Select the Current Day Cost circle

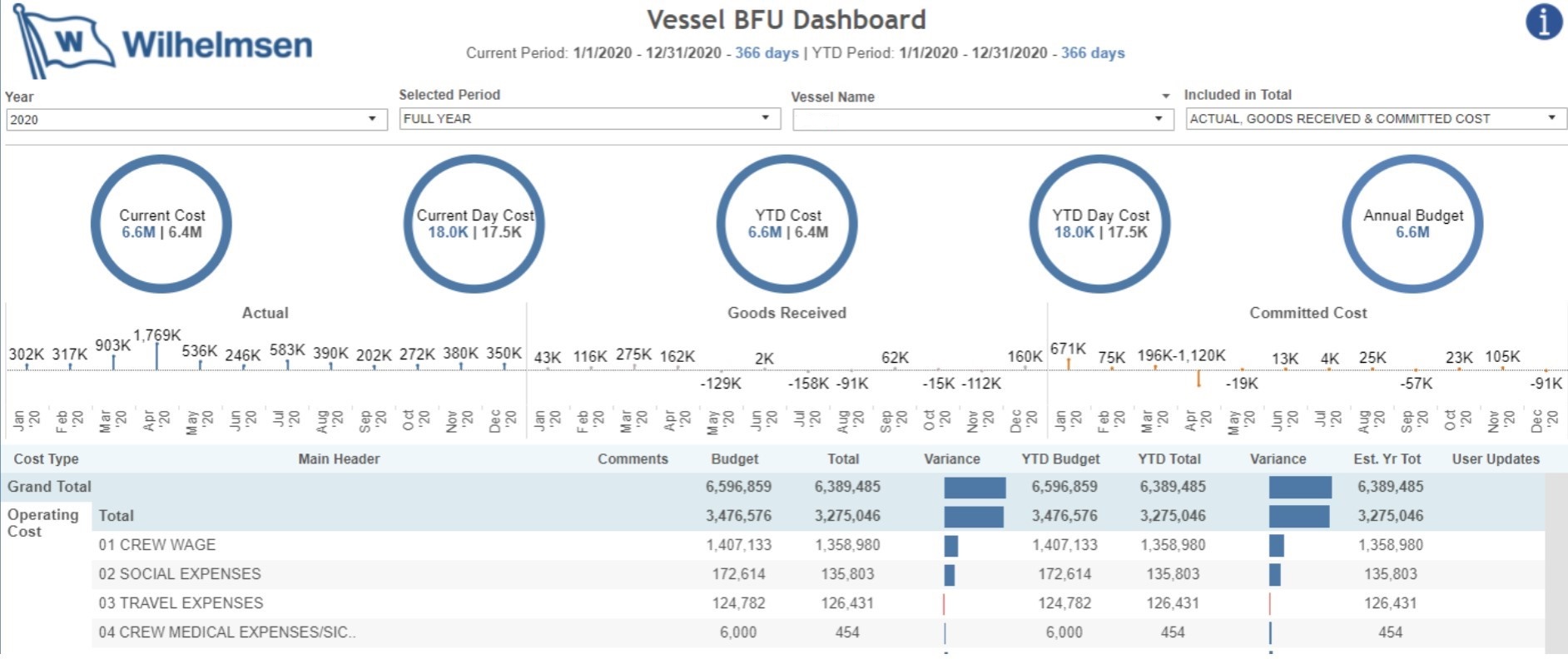point(474,224)
